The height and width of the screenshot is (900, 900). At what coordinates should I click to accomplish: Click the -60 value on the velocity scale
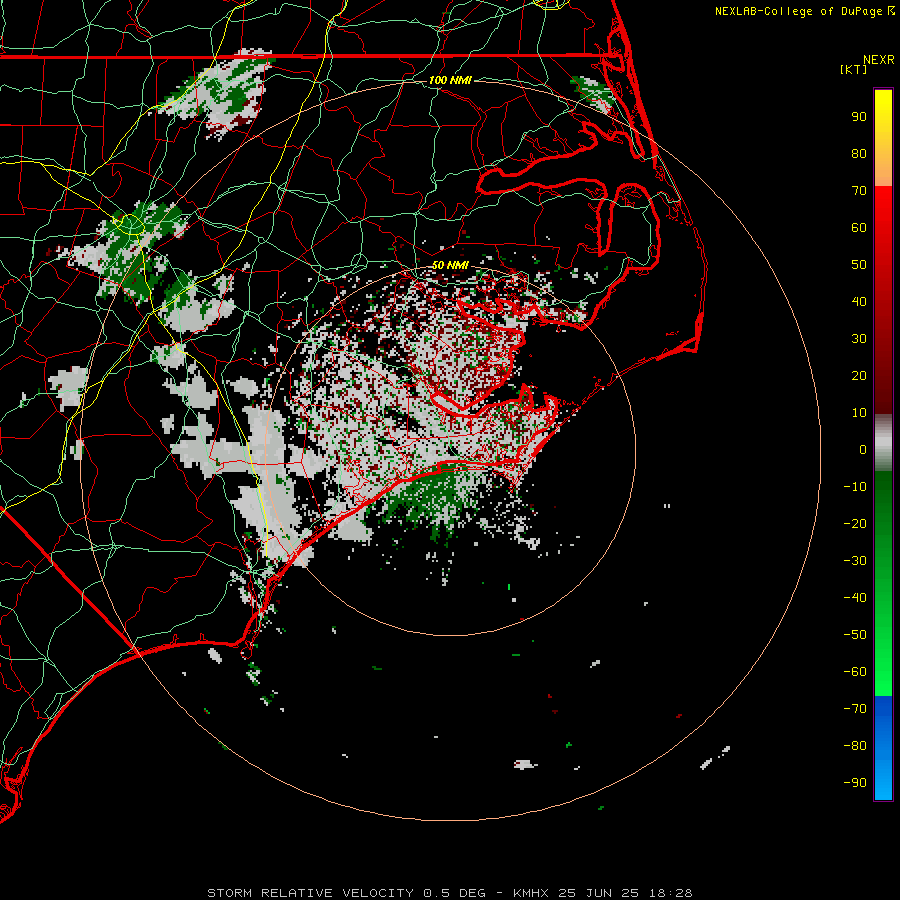[x=855, y=672]
